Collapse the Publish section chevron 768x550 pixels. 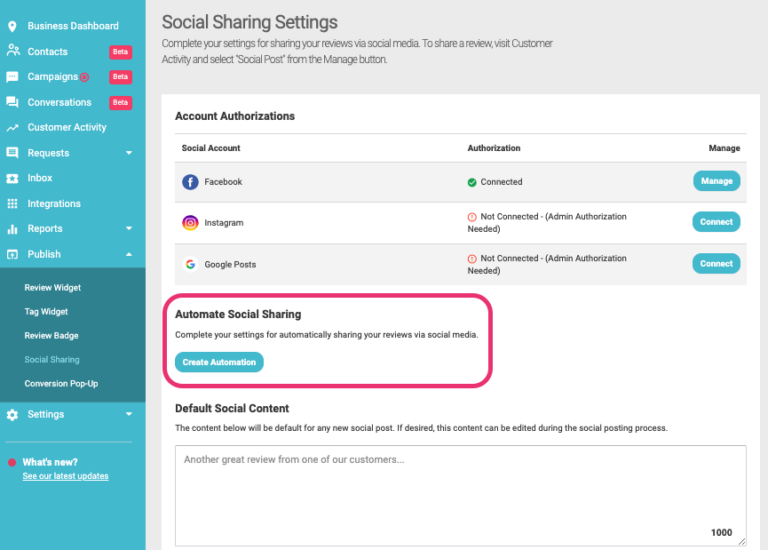[x=129, y=254]
